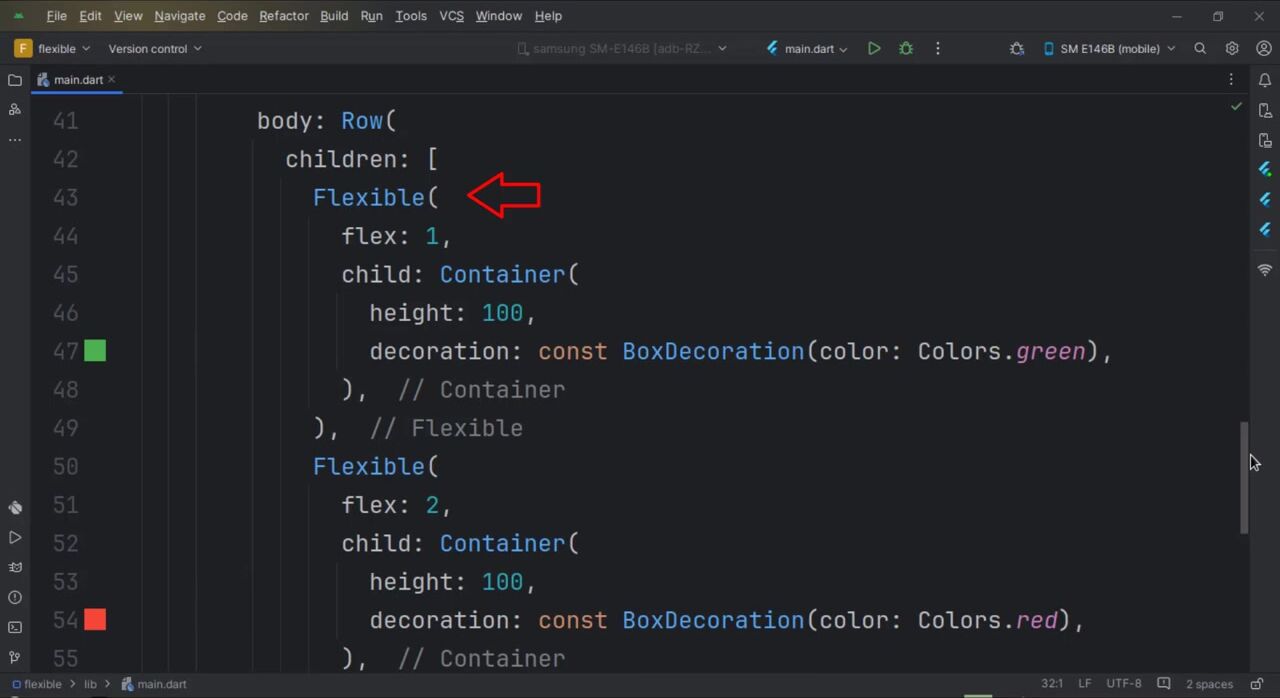Open the Notifications bell panel
The width and height of the screenshot is (1280, 698).
coord(1265,80)
